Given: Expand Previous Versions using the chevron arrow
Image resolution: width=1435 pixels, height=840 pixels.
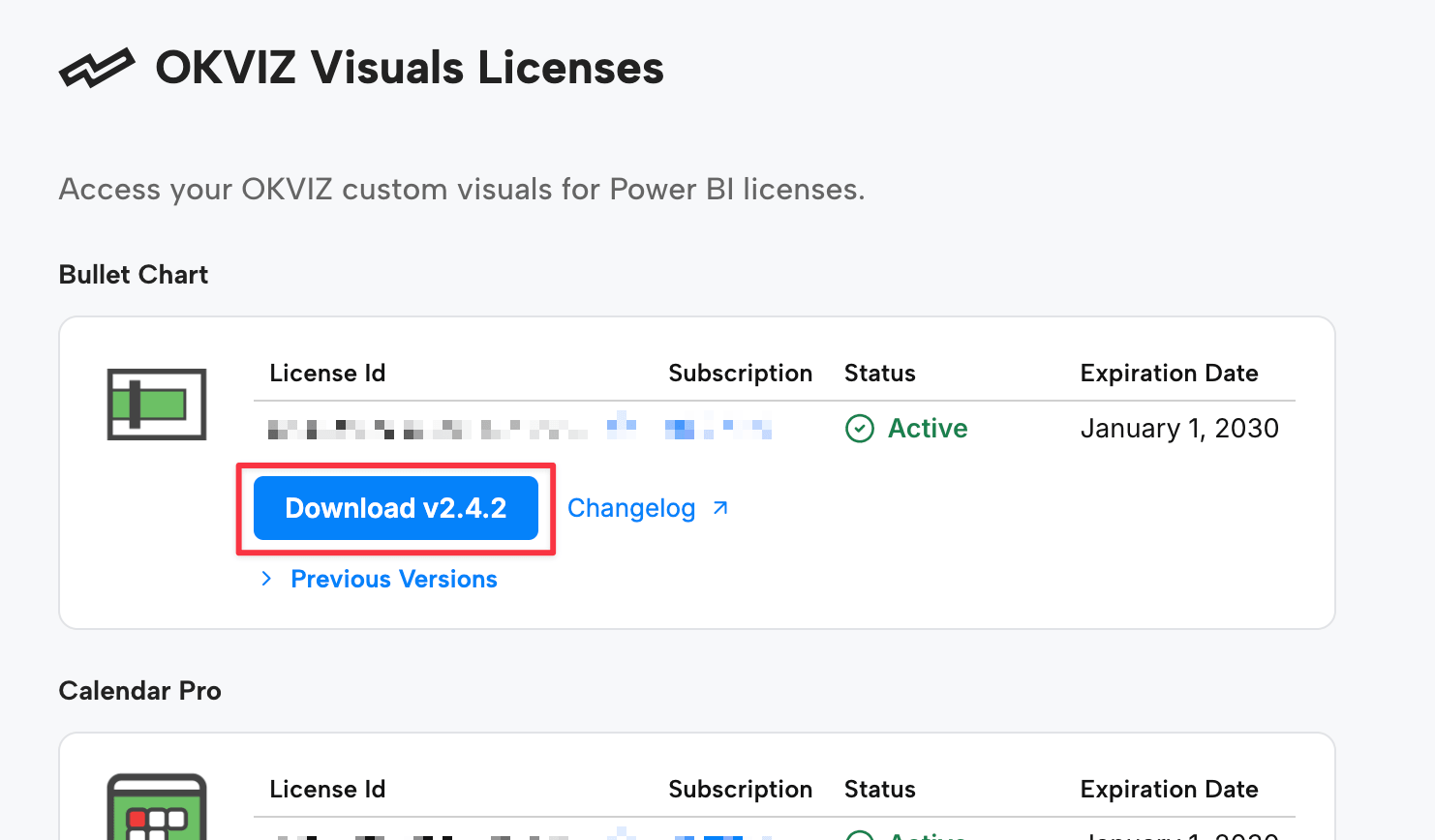Looking at the screenshot, I should (x=266, y=579).
